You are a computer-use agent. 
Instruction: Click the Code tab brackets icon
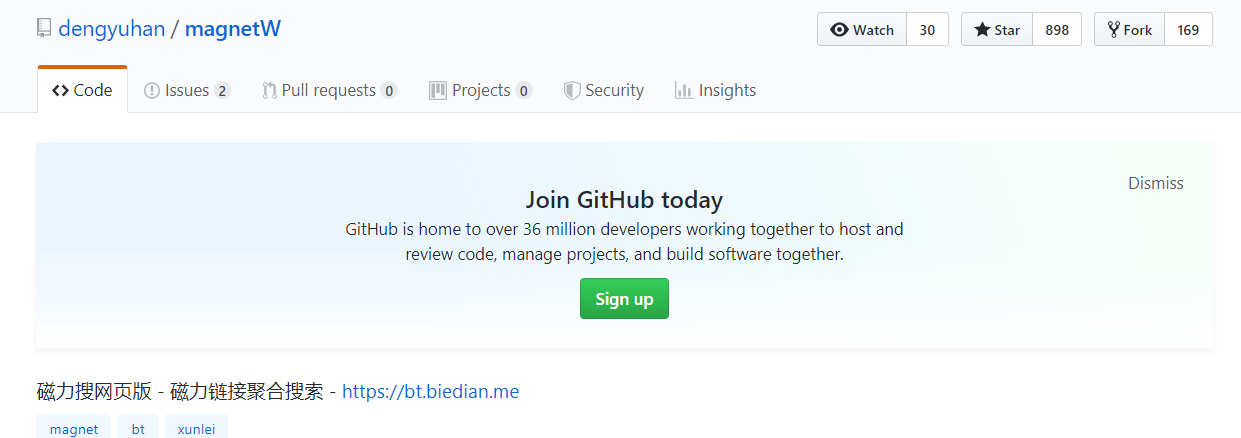point(60,91)
